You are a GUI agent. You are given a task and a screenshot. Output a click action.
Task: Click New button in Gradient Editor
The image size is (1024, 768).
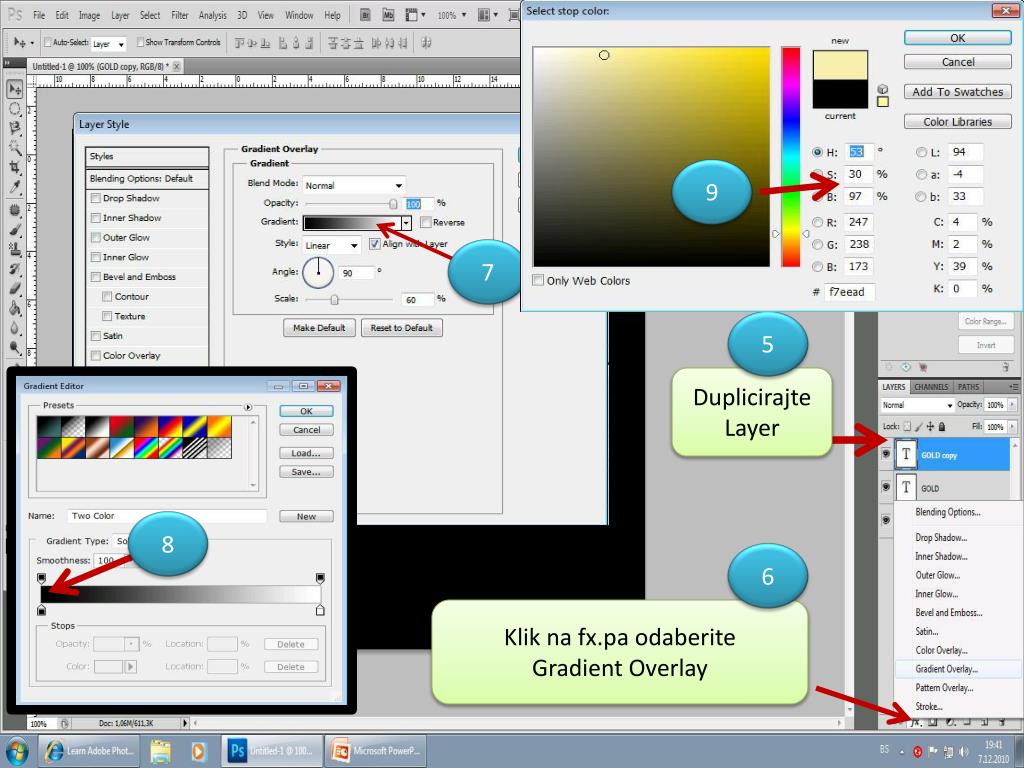306,516
